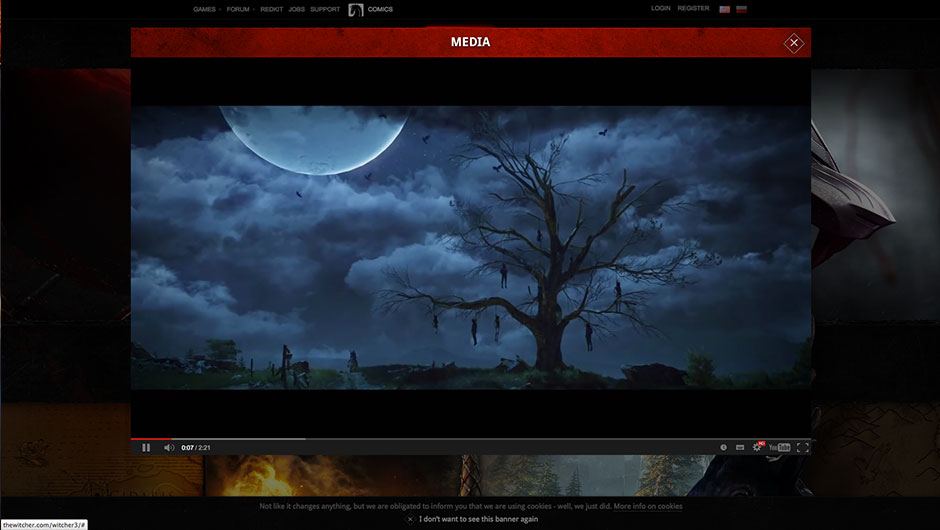The width and height of the screenshot is (940, 530).
Task: Mute the video volume
Action: coord(169,447)
